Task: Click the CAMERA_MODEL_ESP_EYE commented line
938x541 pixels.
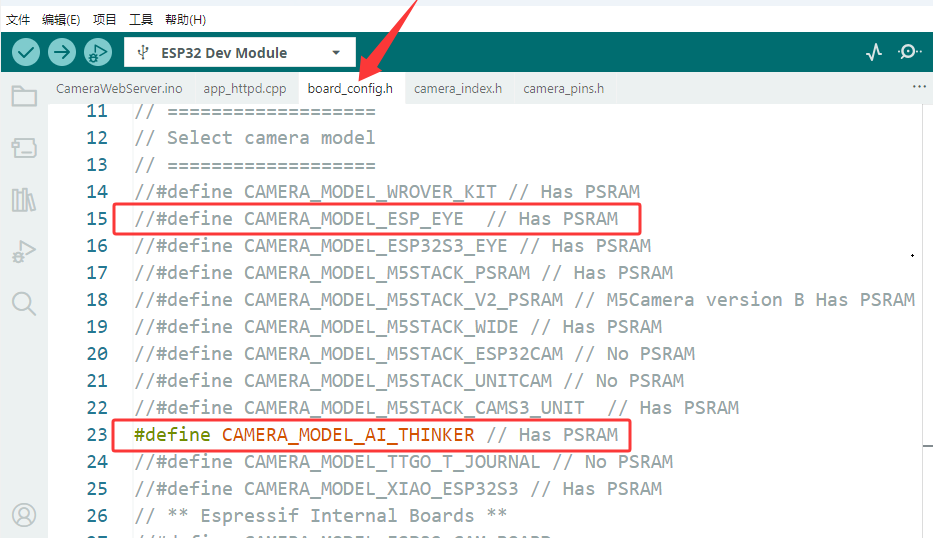Action: (x=376, y=218)
